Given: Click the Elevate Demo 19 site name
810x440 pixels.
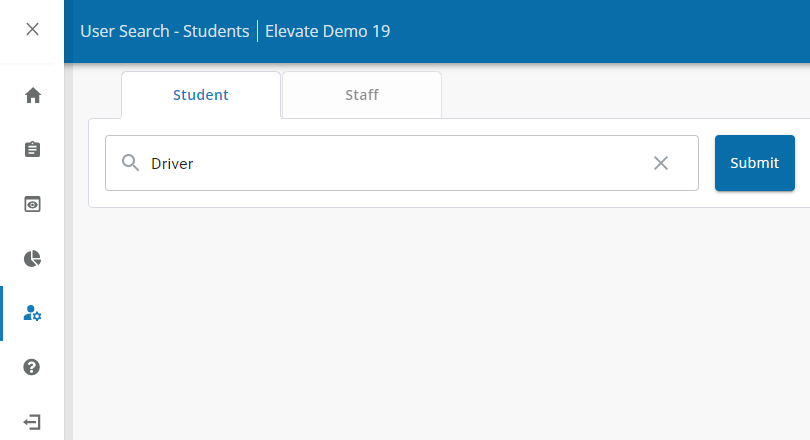Looking at the screenshot, I should (328, 32).
